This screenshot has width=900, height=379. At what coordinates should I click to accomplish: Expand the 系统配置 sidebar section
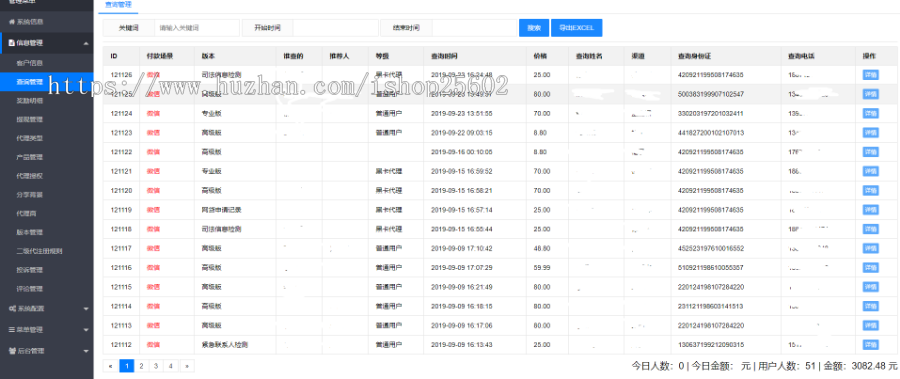click(46, 308)
